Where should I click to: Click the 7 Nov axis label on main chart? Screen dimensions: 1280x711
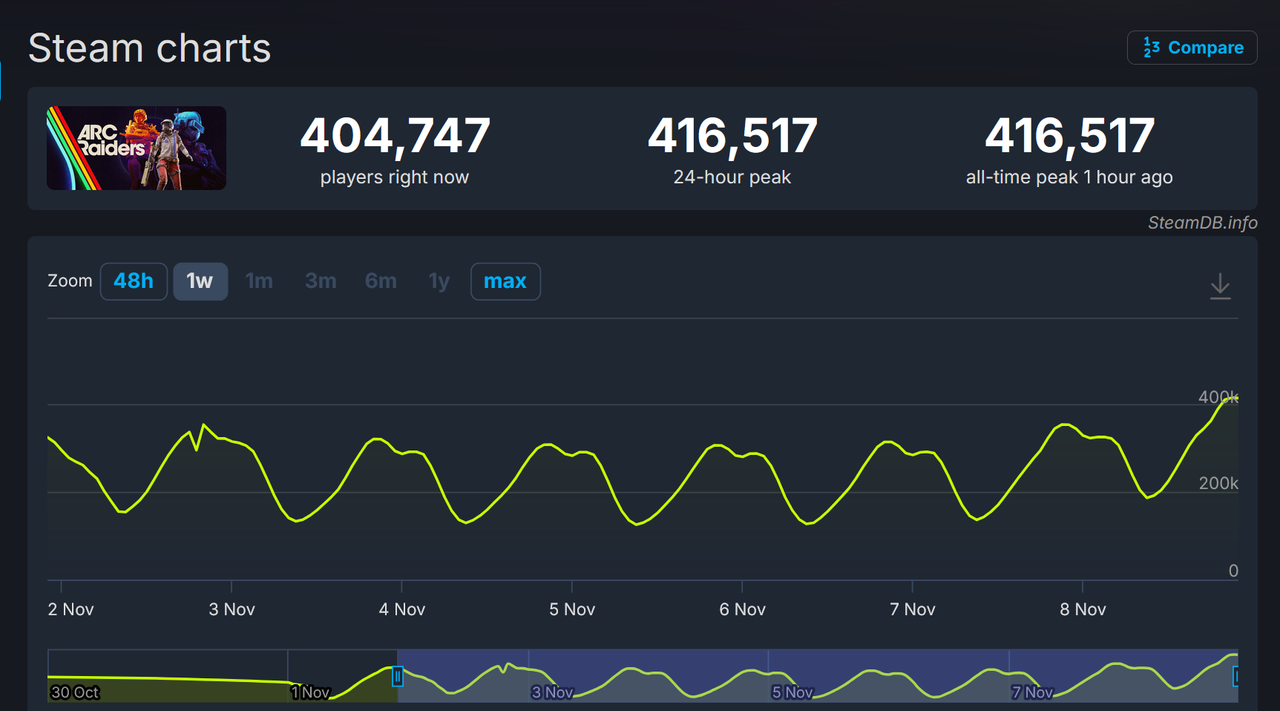point(912,609)
